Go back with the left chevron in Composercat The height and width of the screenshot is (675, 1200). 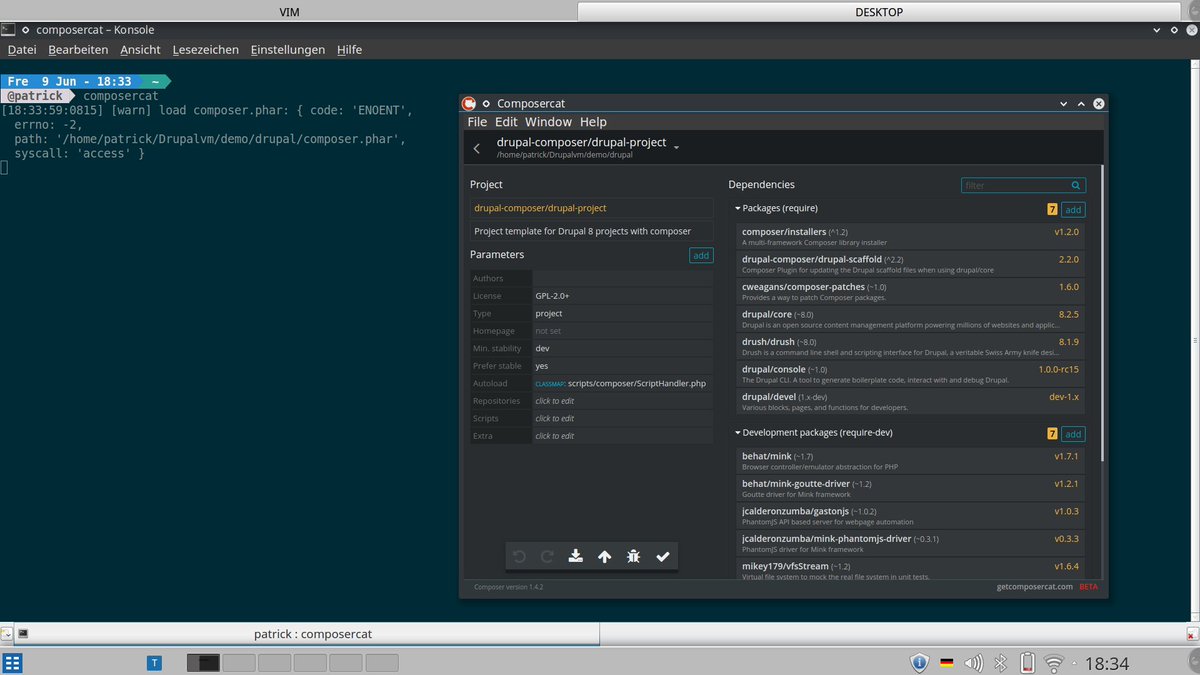click(x=477, y=148)
